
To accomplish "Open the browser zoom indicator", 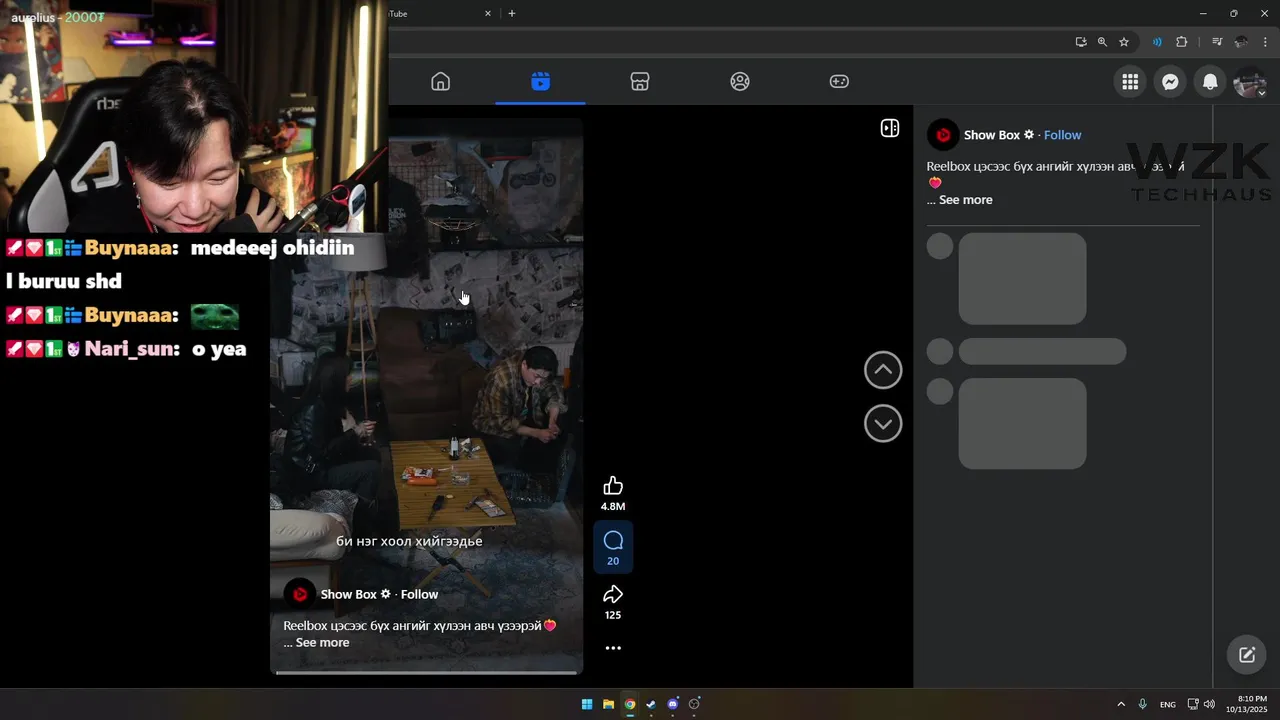I will tap(1102, 42).
